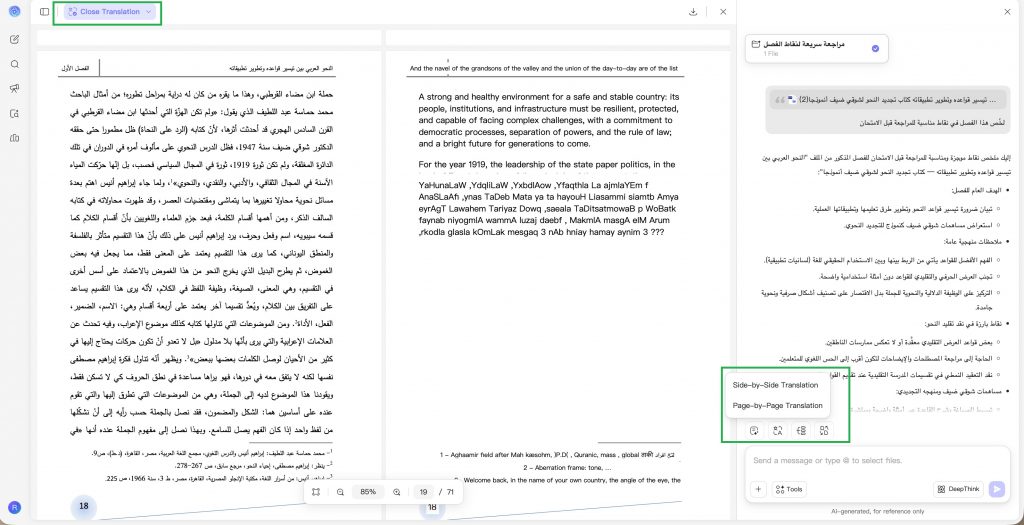This screenshot has width=1024, height=525.
Task: Toggle the DeepThink mode button
Action: (x=959, y=489)
